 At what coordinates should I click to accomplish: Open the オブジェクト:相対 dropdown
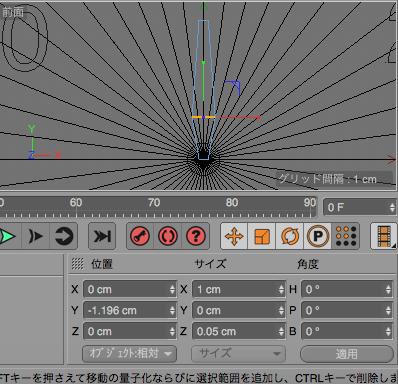[x=130, y=353]
